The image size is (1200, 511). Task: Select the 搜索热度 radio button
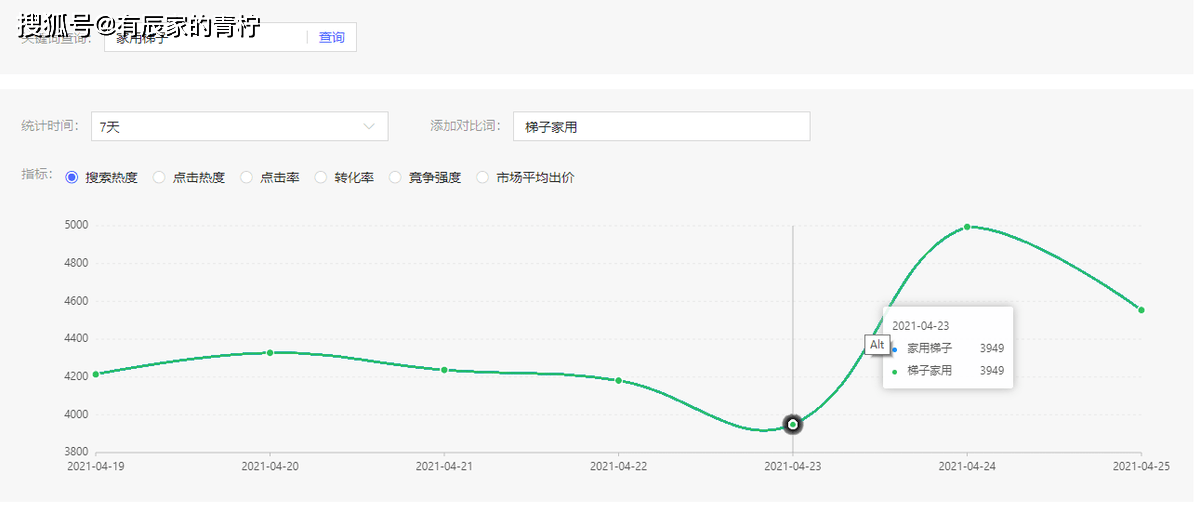tap(72, 178)
